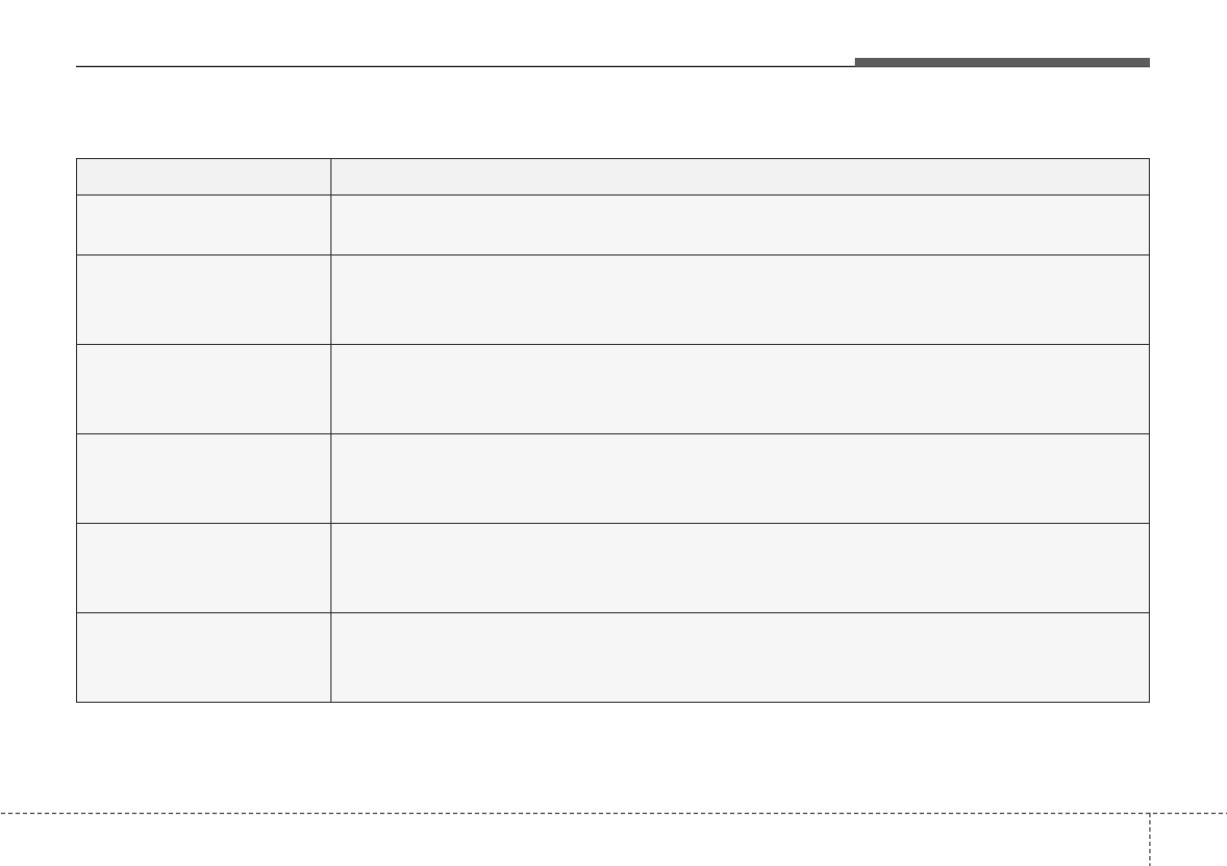1227x866 pixels.
Task: Click the wide cell in the third body row
Action: pos(740,389)
